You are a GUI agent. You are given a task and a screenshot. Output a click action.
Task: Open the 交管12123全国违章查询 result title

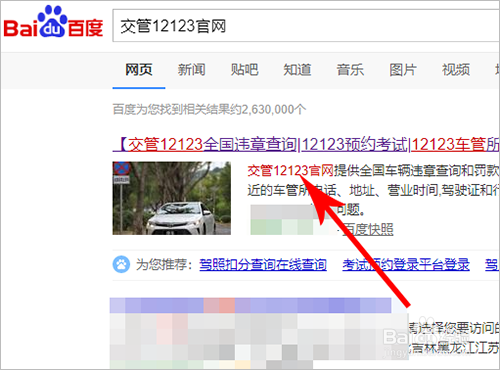point(306,145)
